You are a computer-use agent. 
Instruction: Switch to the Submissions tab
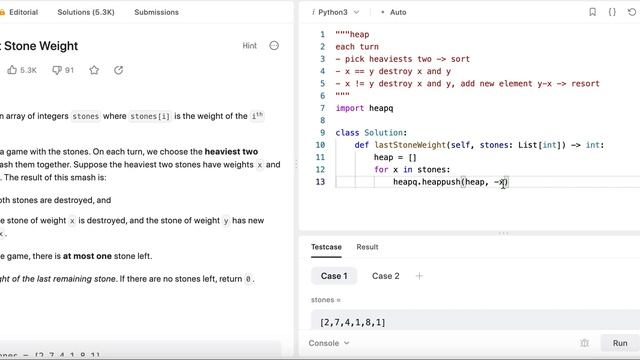[156, 12]
